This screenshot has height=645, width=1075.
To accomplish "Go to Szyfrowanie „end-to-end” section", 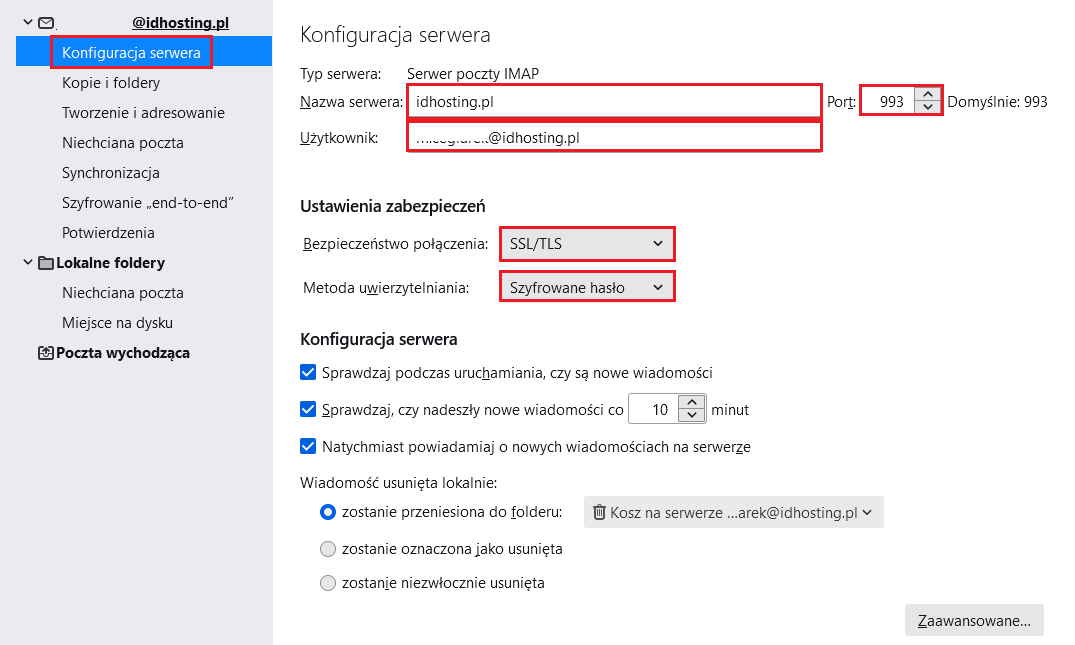I will point(147,203).
